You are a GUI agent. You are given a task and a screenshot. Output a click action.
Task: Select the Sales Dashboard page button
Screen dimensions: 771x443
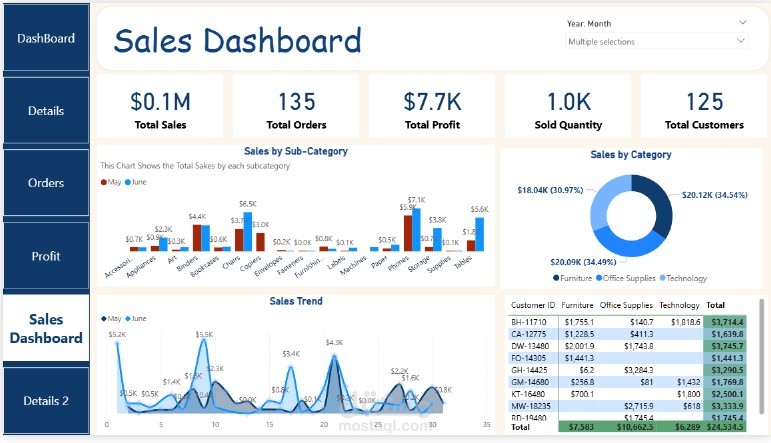click(46, 328)
